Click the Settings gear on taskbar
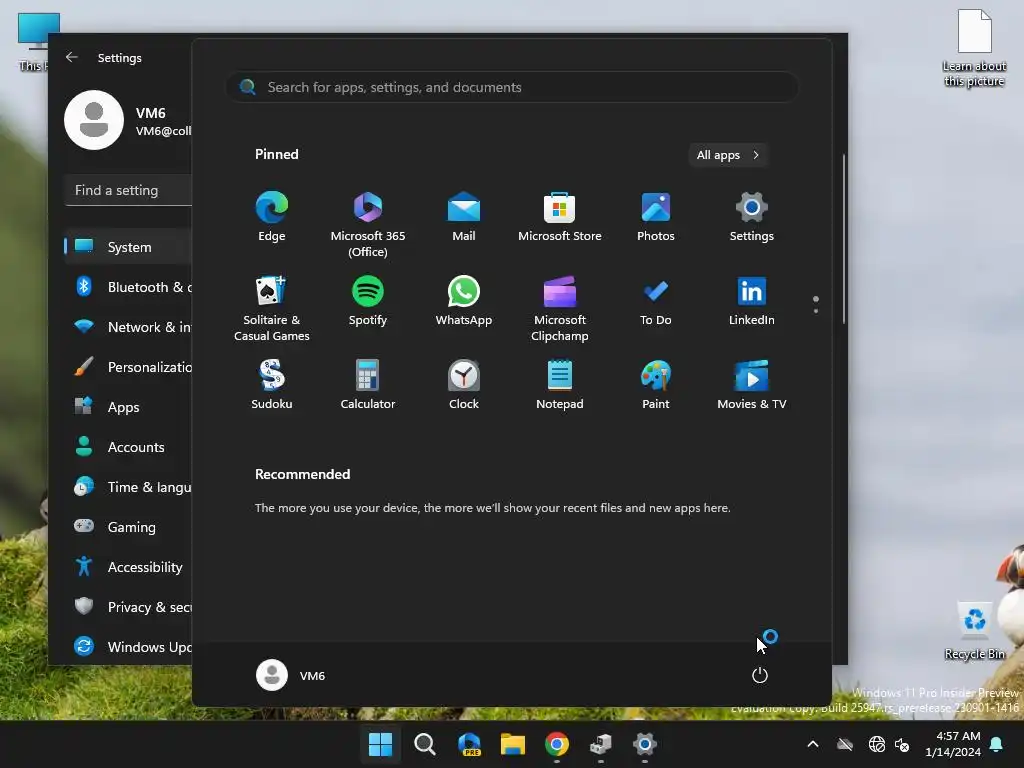The width and height of the screenshot is (1024, 768). pos(645,744)
